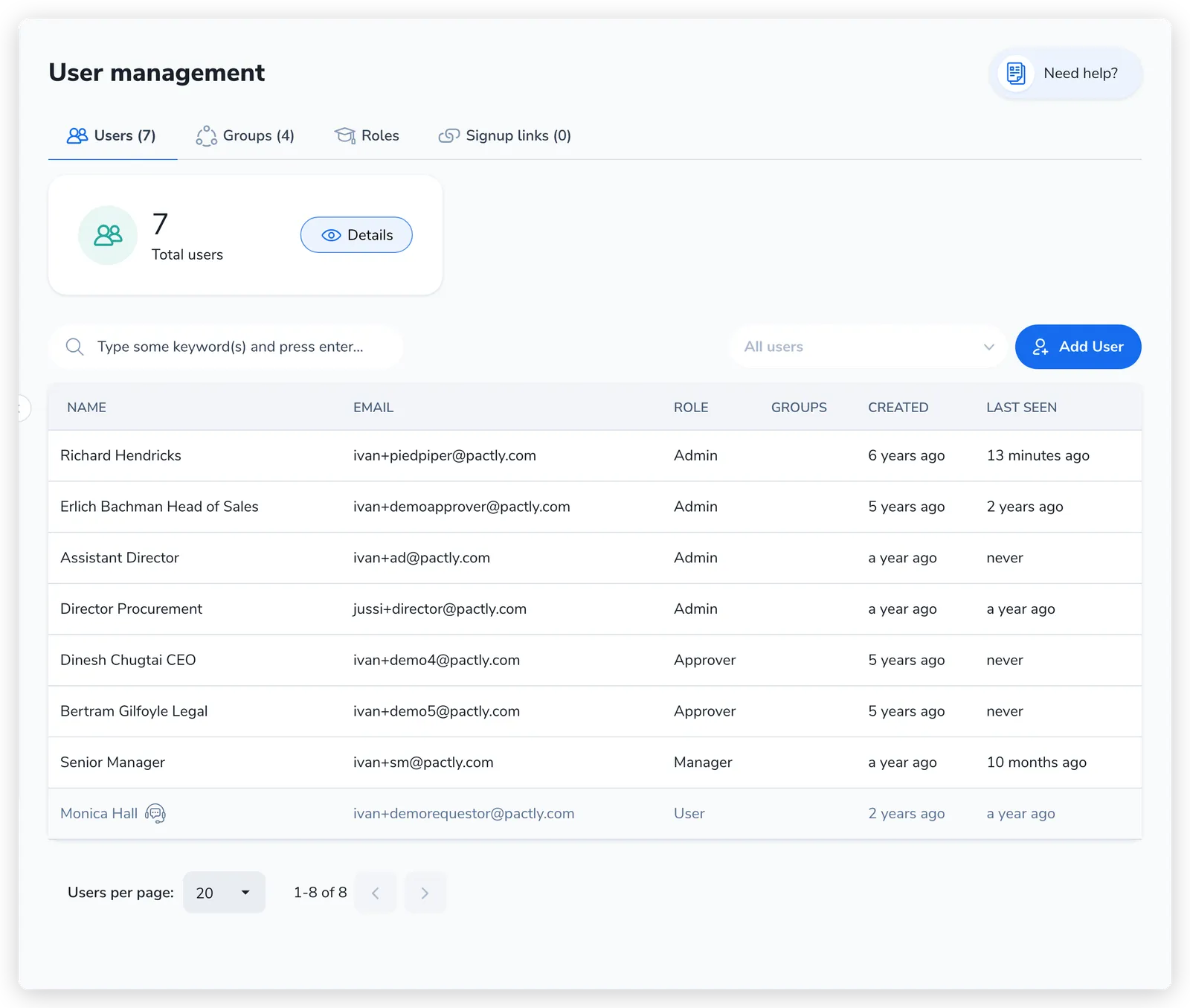The image size is (1190, 1008).
Task: Click the magnifier search icon
Action: [74, 347]
